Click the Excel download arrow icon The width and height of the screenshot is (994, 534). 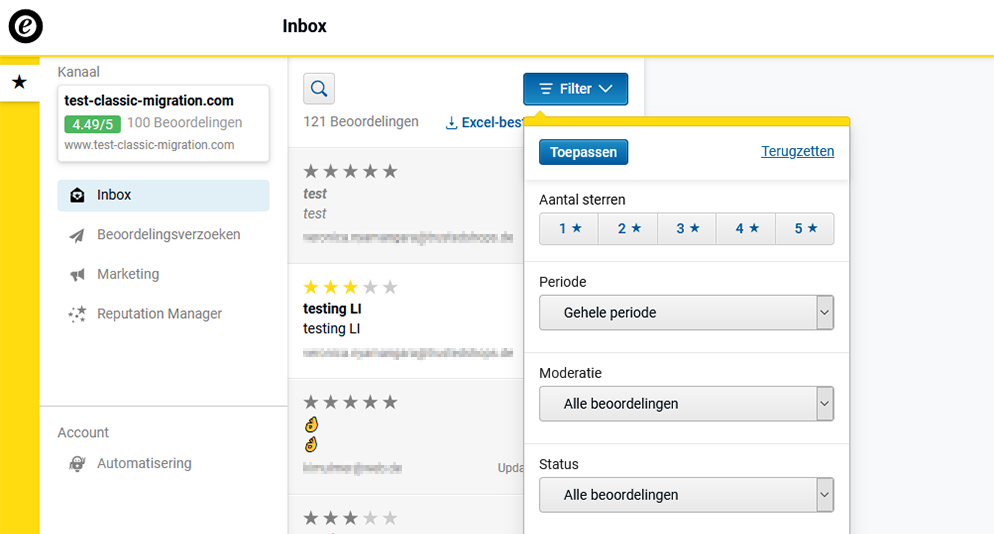pos(451,123)
